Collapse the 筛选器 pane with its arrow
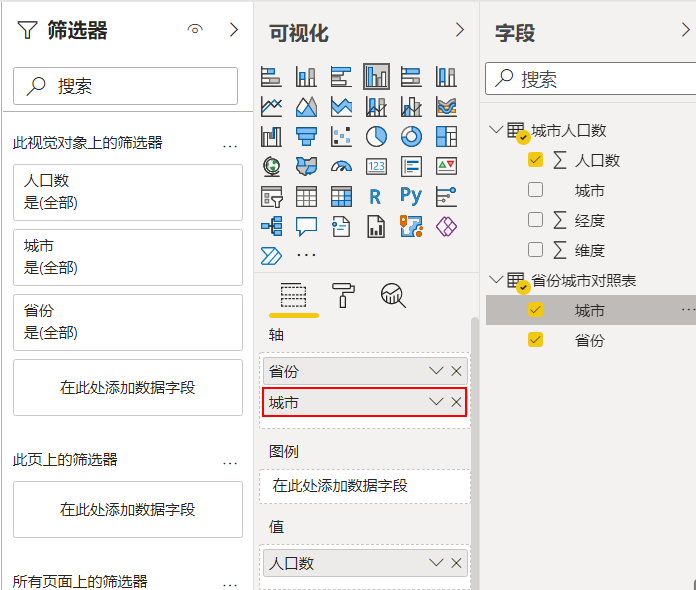The height and width of the screenshot is (590, 696). pos(234,30)
